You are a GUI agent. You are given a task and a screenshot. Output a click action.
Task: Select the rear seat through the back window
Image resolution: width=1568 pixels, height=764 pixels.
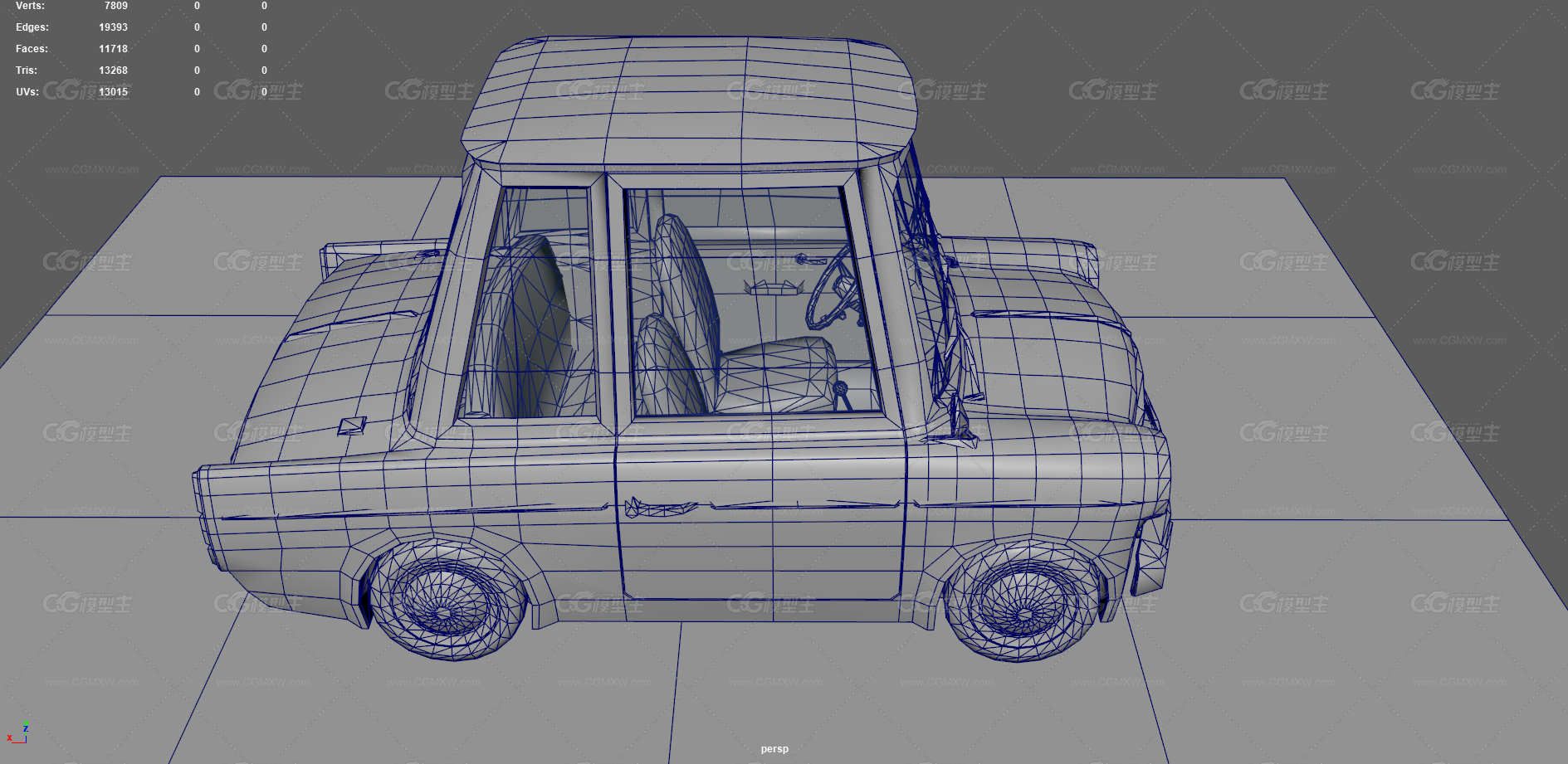pos(531,328)
